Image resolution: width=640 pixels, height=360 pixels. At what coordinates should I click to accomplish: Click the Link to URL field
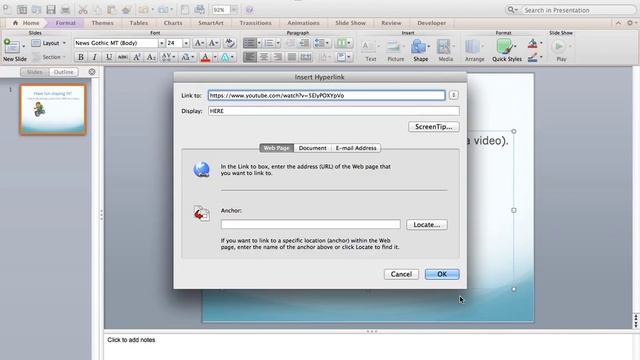327,96
